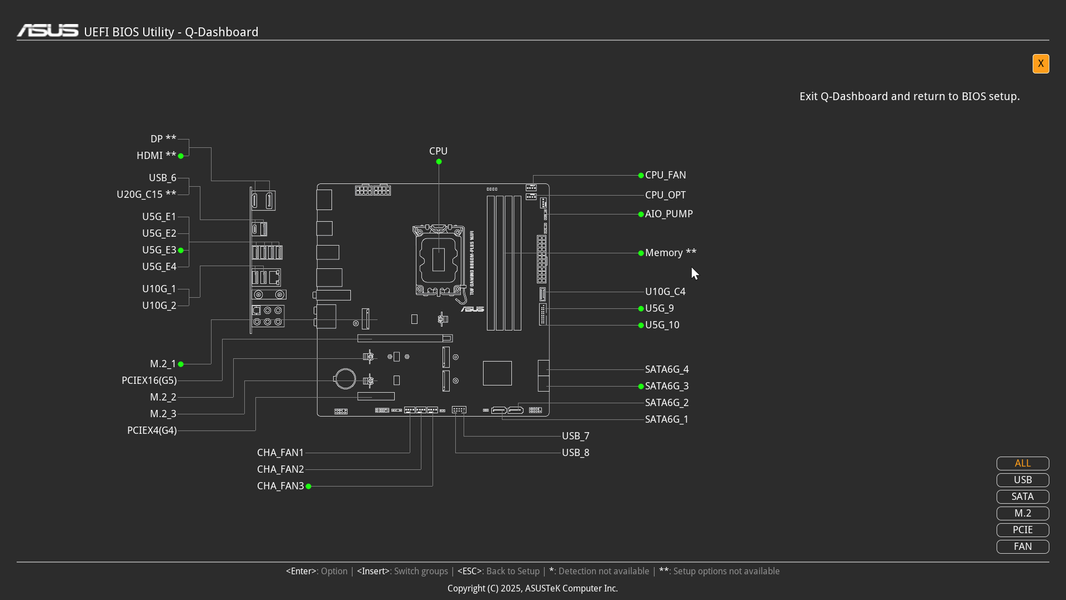Click the SATA6G_1 port label
The height and width of the screenshot is (600, 1066).
click(x=666, y=419)
